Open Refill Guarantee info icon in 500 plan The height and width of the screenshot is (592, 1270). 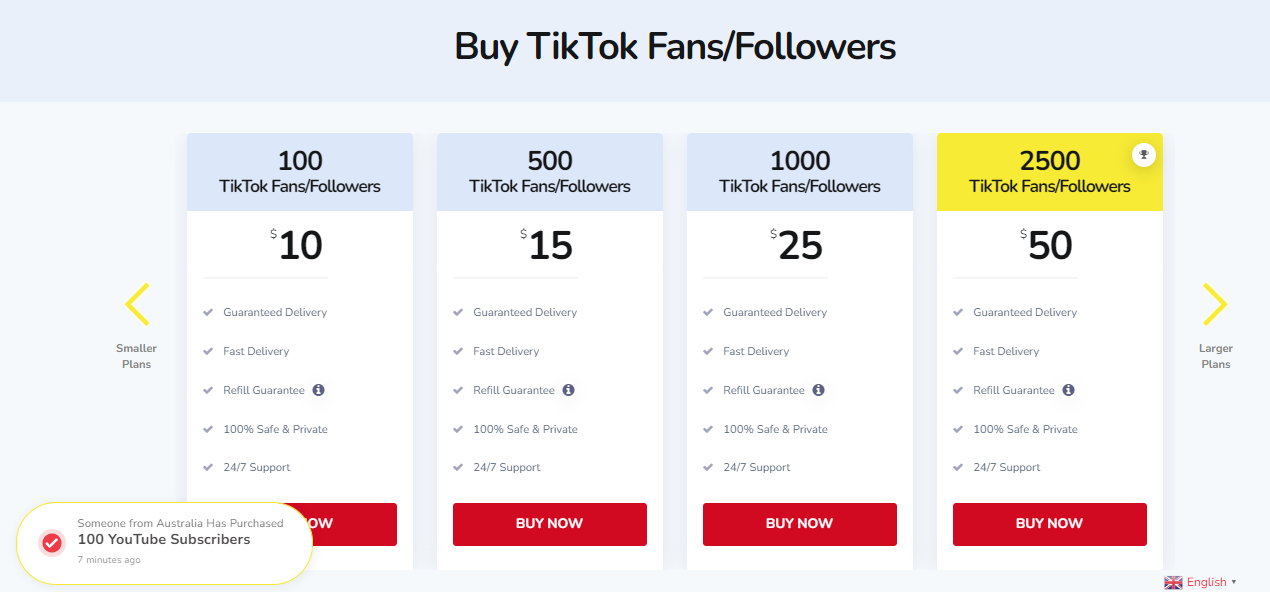tap(568, 390)
